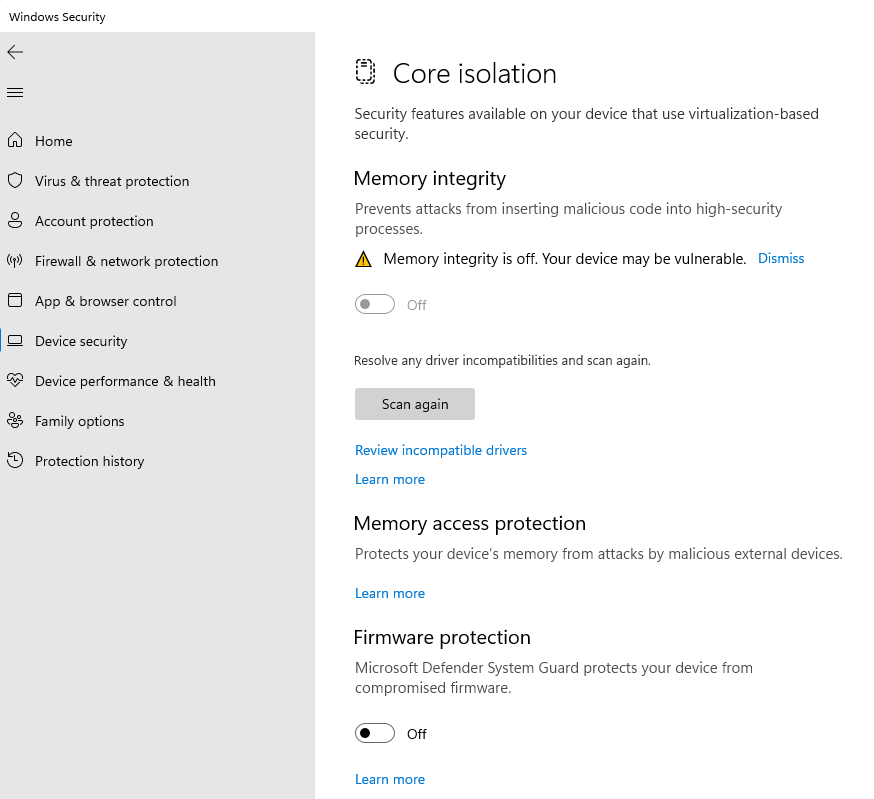Select Device security in the sidebar
Screen dimensions: 874x799
click(81, 341)
